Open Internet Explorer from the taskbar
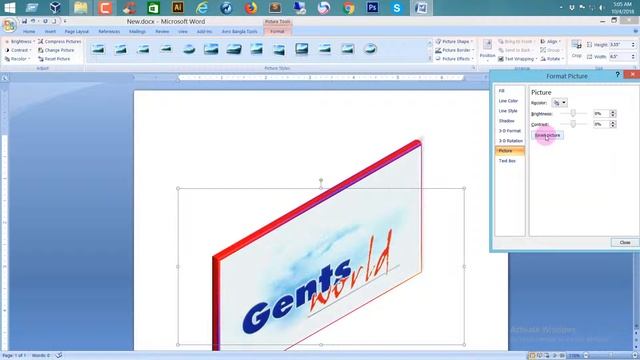 pos(202,8)
